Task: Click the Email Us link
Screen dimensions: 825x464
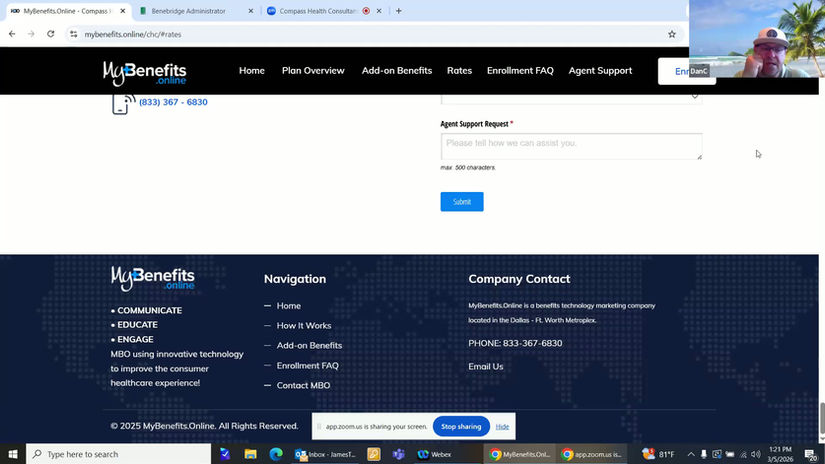Action: (x=486, y=367)
